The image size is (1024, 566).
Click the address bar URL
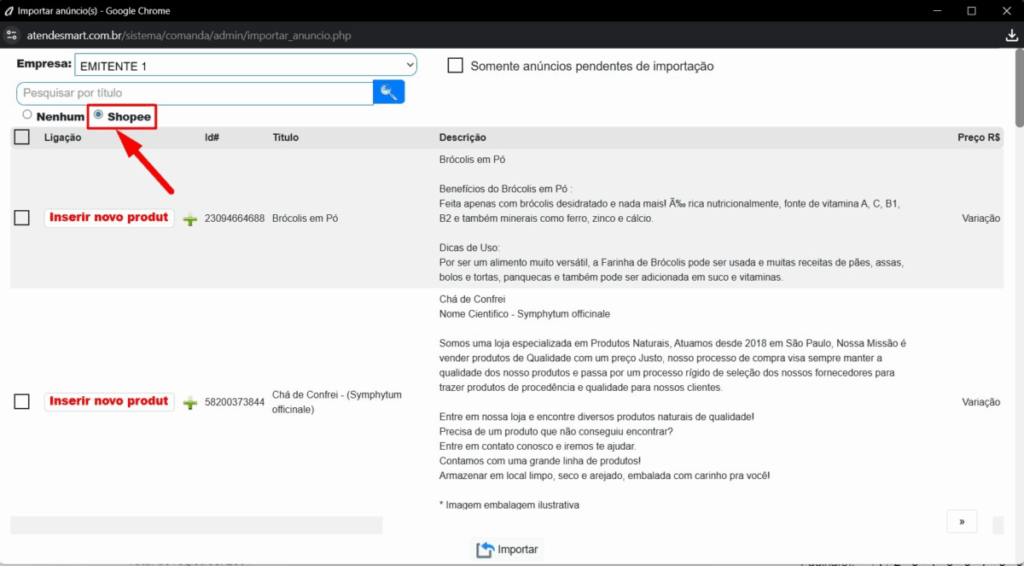pyautogui.click(x=189, y=35)
